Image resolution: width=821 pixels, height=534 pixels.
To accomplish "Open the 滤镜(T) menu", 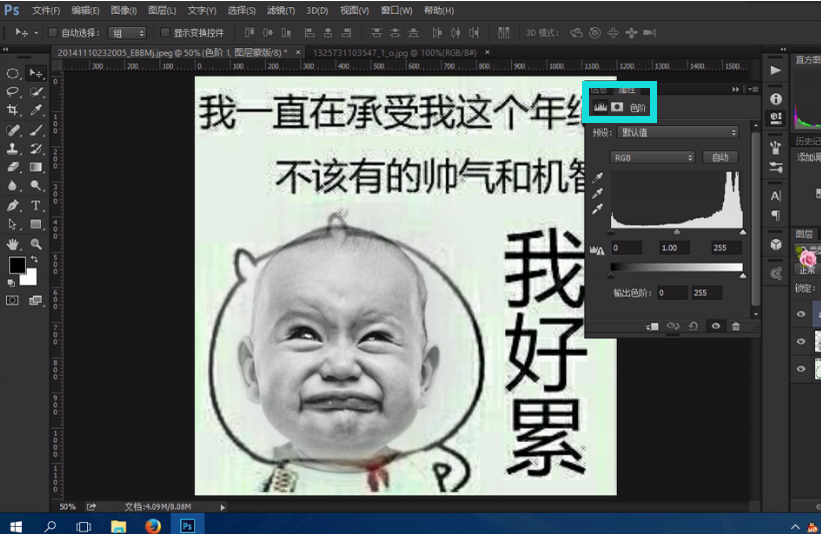I will pos(281,10).
